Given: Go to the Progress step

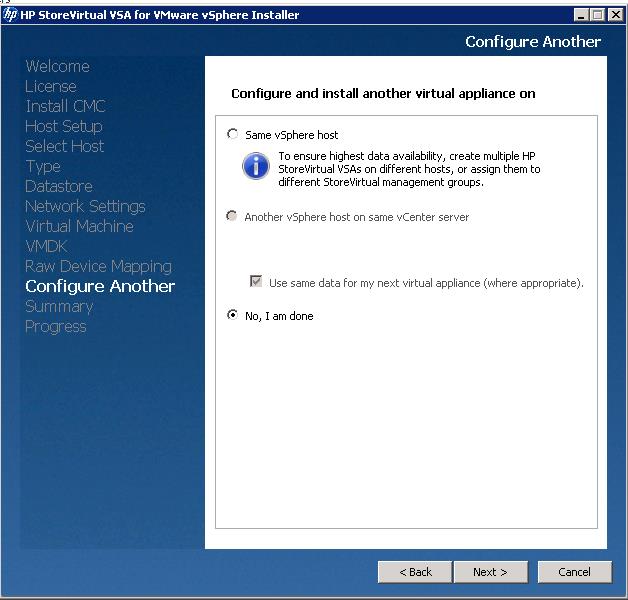Looking at the screenshot, I should [x=56, y=326].
